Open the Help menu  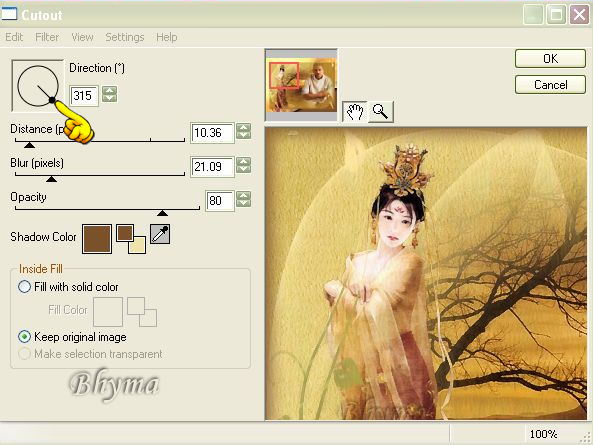click(x=166, y=37)
